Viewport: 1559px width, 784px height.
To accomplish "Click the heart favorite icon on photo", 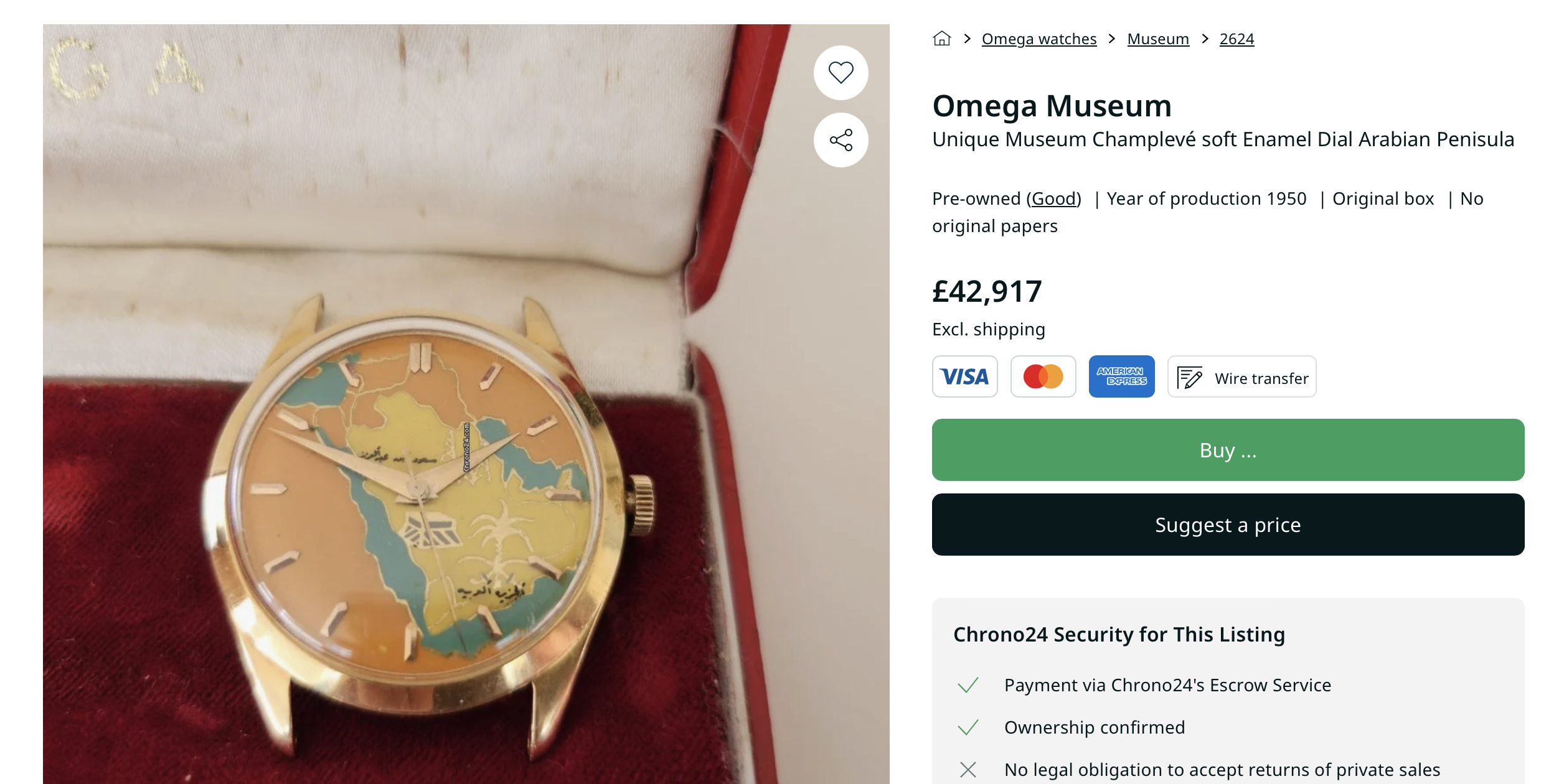I will point(841,73).
